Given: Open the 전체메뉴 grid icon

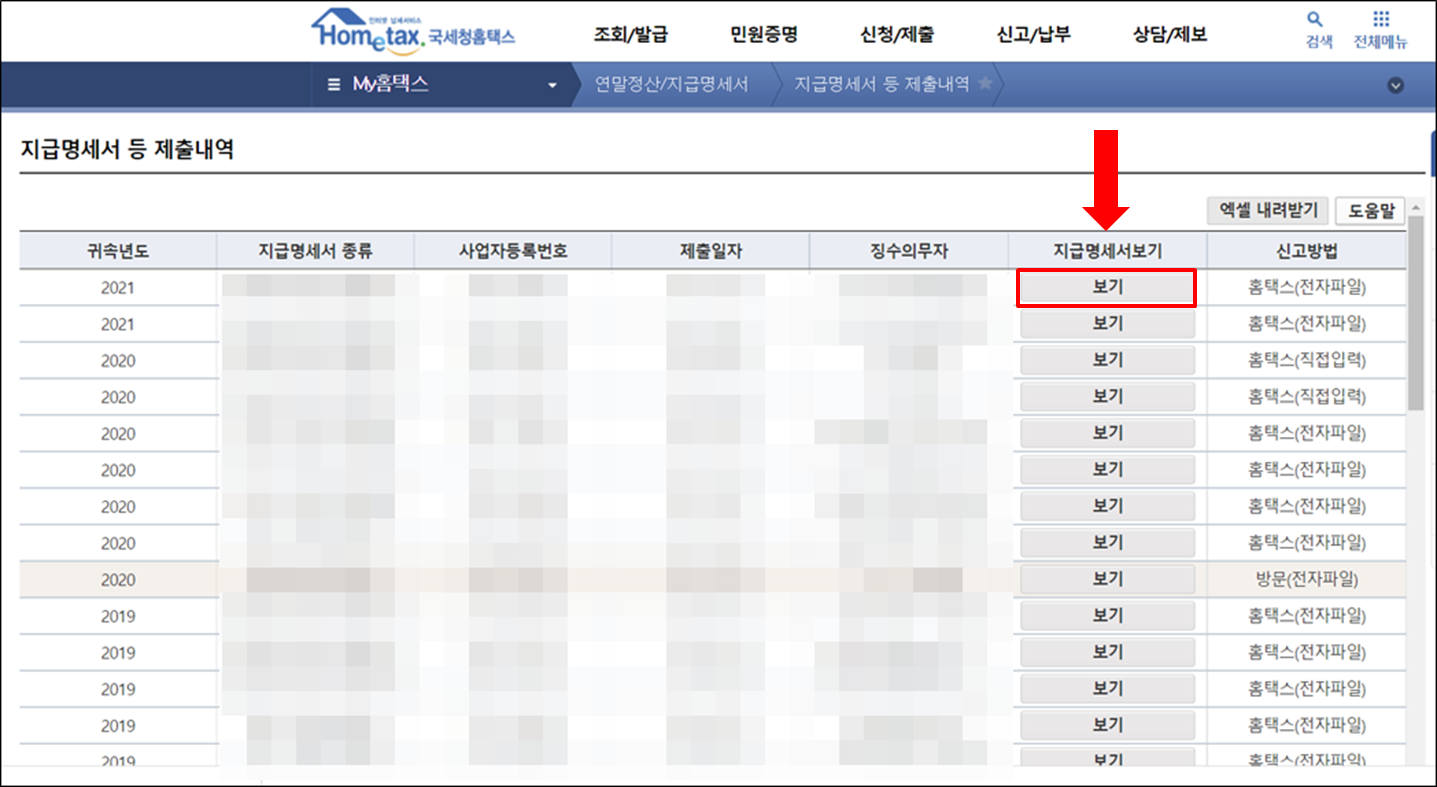Looking at the screenshot, I should click(1381, 30).
